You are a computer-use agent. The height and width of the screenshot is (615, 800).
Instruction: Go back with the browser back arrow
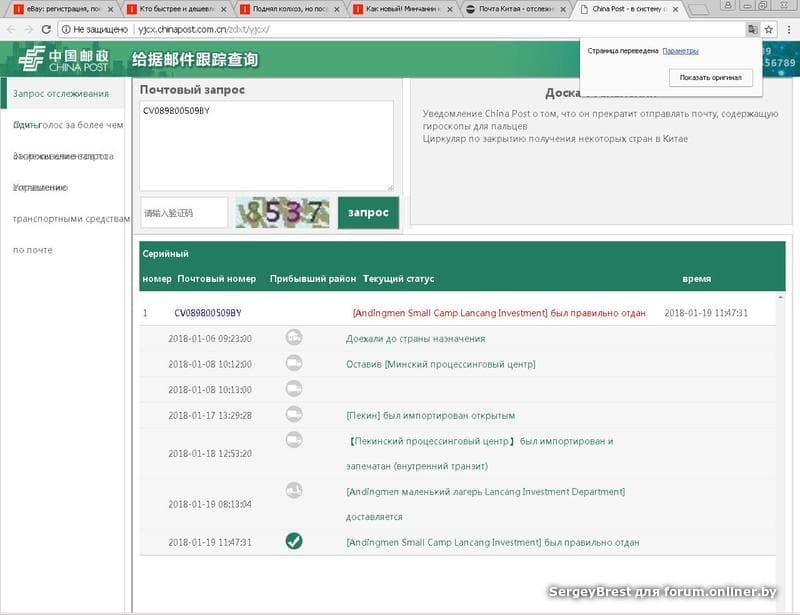(11, 30)
